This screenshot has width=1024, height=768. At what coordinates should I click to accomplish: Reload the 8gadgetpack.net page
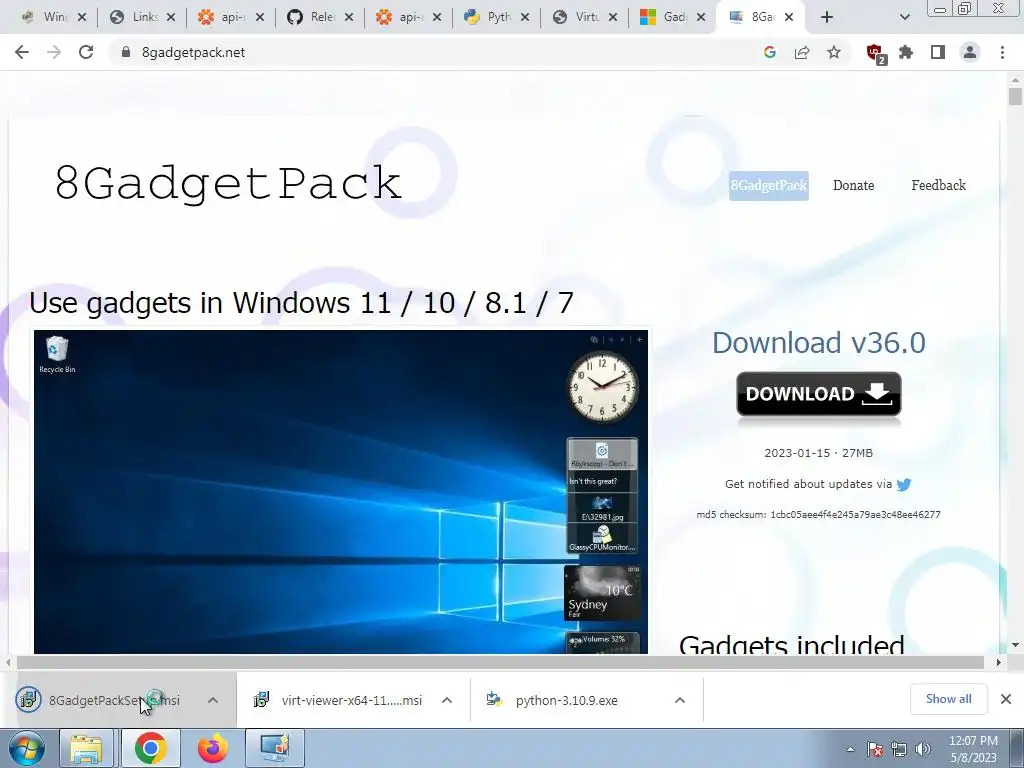[86, 52]
